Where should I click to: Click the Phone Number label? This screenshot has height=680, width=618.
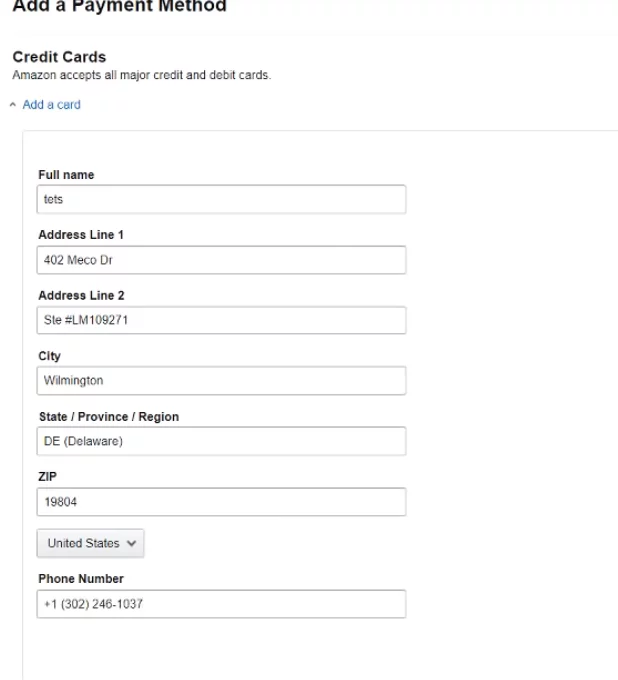(80, 579)
